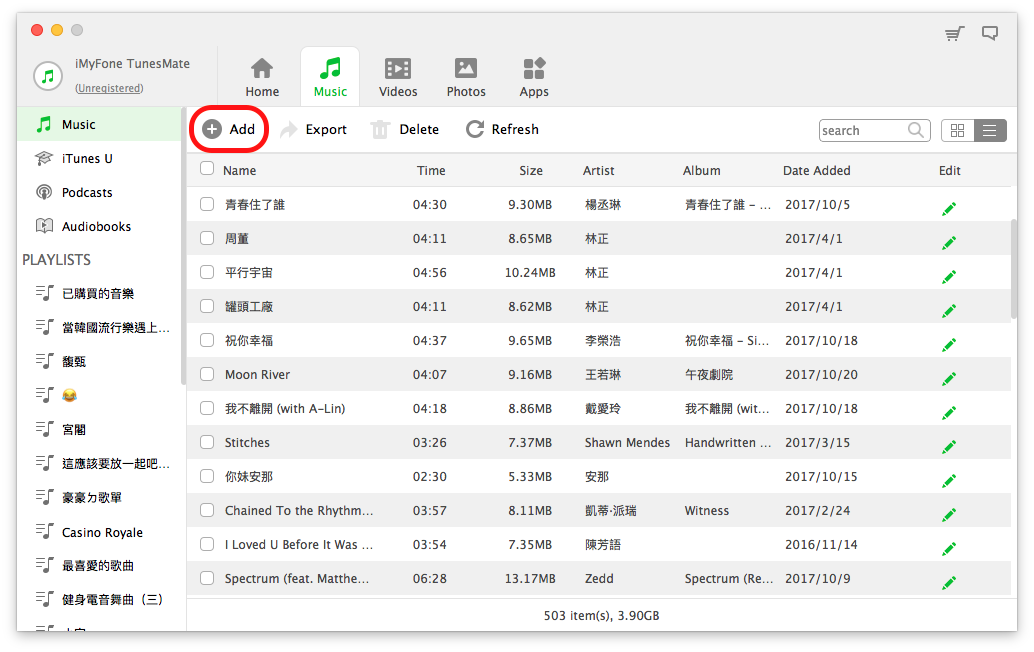Image resolution: width=1034 pixels, height=652 pixels.
Task: Open the 健身電音舞曲 (三) playlist
Action: click(99, 600)
